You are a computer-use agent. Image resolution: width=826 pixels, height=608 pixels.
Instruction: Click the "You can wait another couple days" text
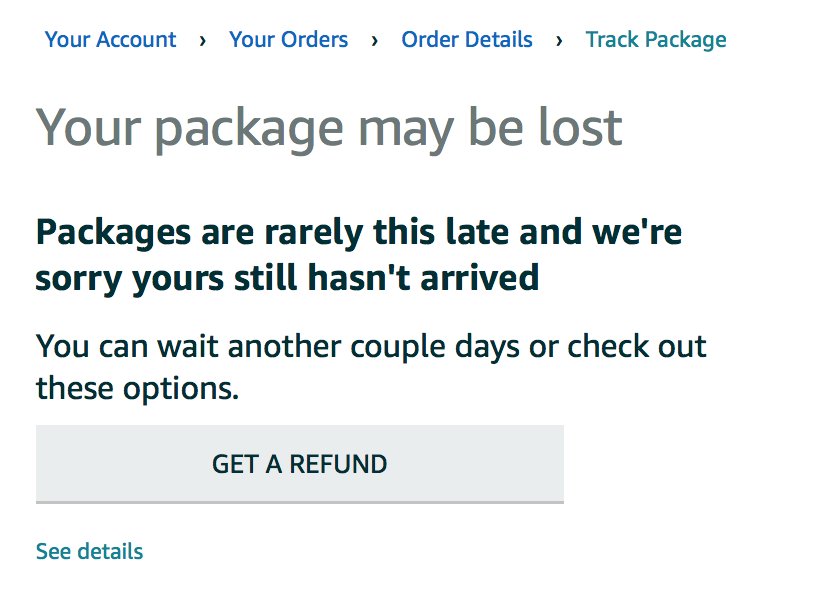point(371,347)
